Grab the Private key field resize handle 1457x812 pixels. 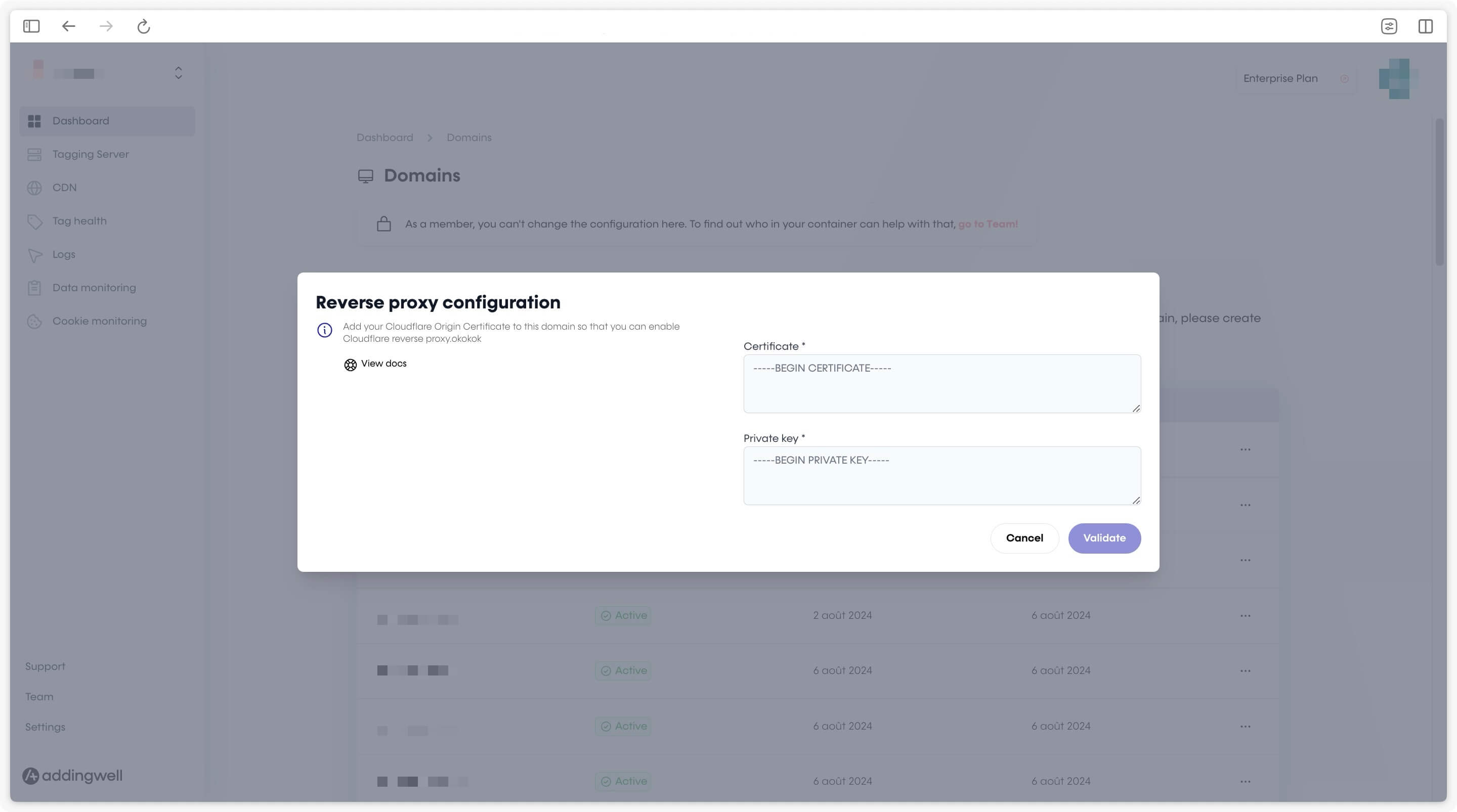1136,501
